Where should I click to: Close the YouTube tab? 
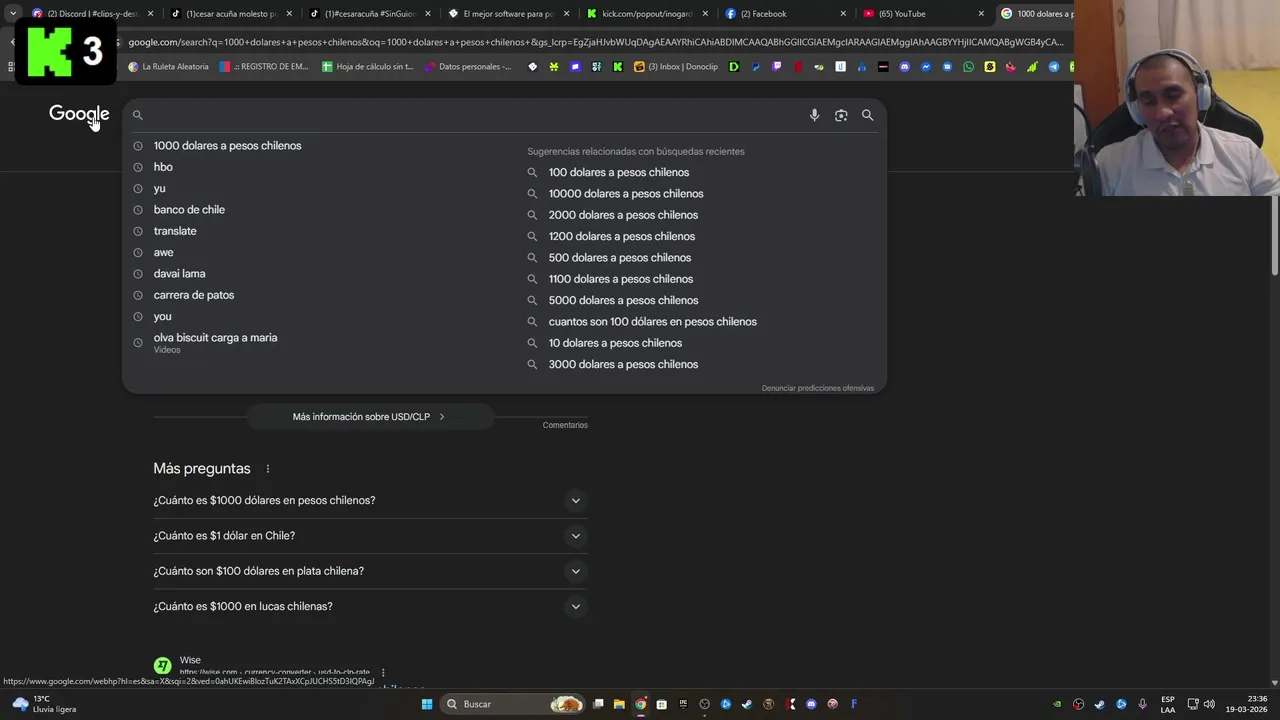click(x=981, y=14)
